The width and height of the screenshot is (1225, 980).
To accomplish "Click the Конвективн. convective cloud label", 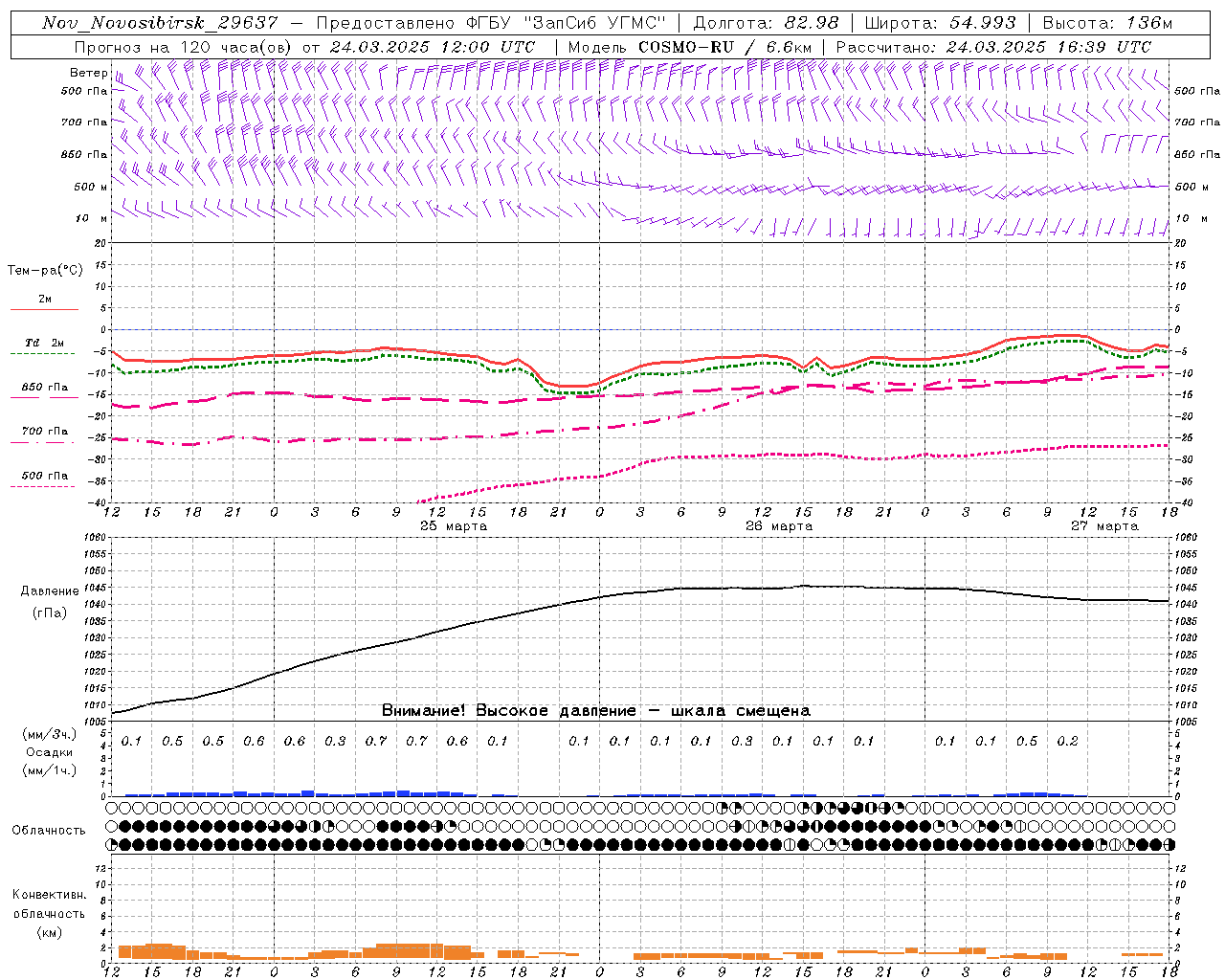I will [49, 895].
